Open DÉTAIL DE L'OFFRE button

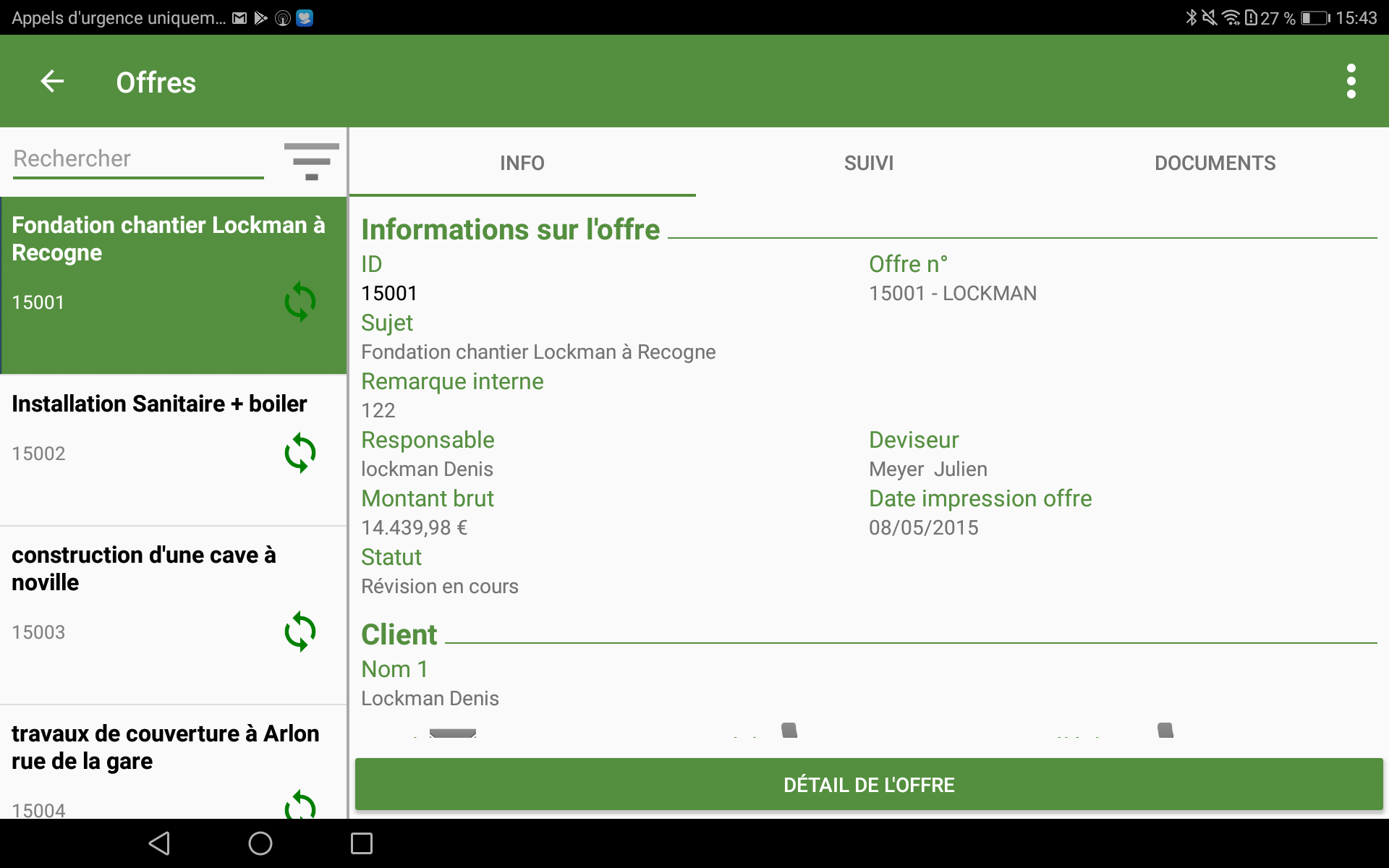868,783
